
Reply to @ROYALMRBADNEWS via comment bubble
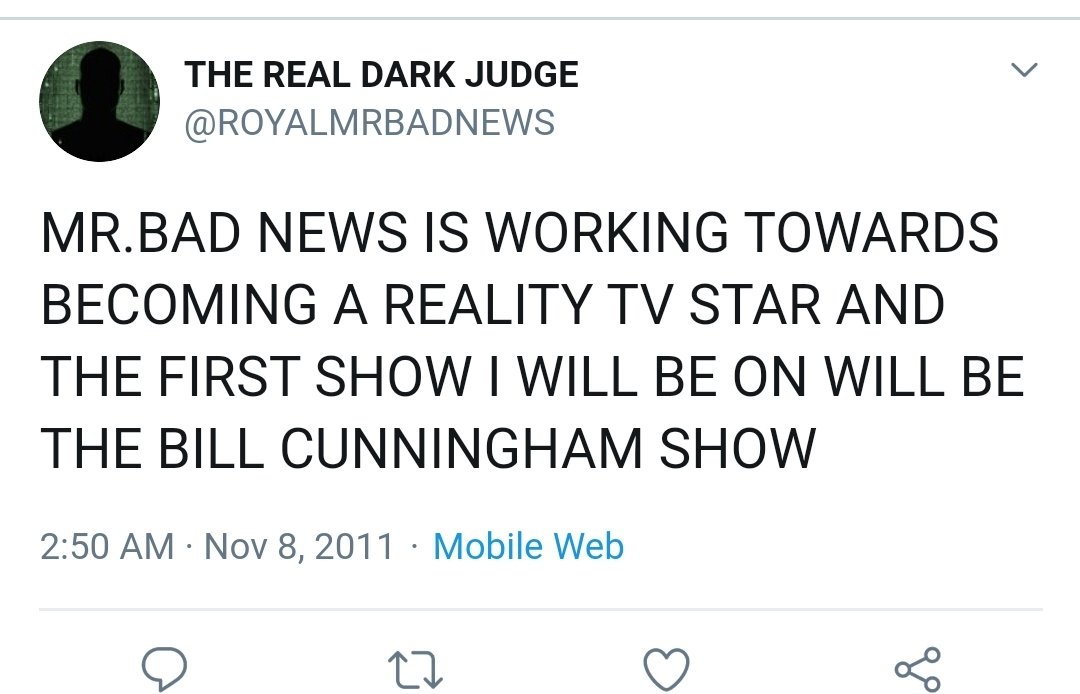(164, 669)
